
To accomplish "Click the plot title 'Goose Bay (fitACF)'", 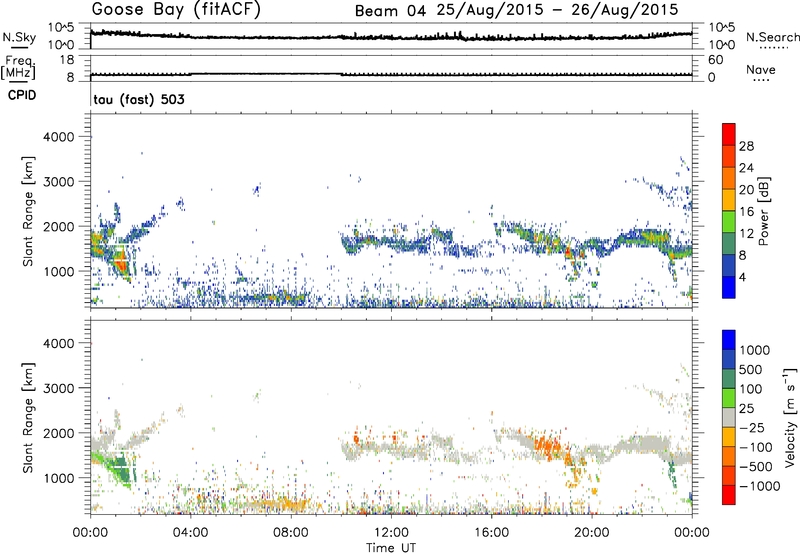I will pyautogui.click(x=176, y=9).
